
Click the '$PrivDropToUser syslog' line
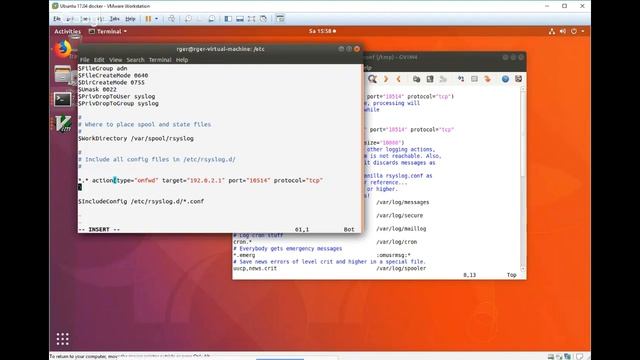click(x=117, y=96)
